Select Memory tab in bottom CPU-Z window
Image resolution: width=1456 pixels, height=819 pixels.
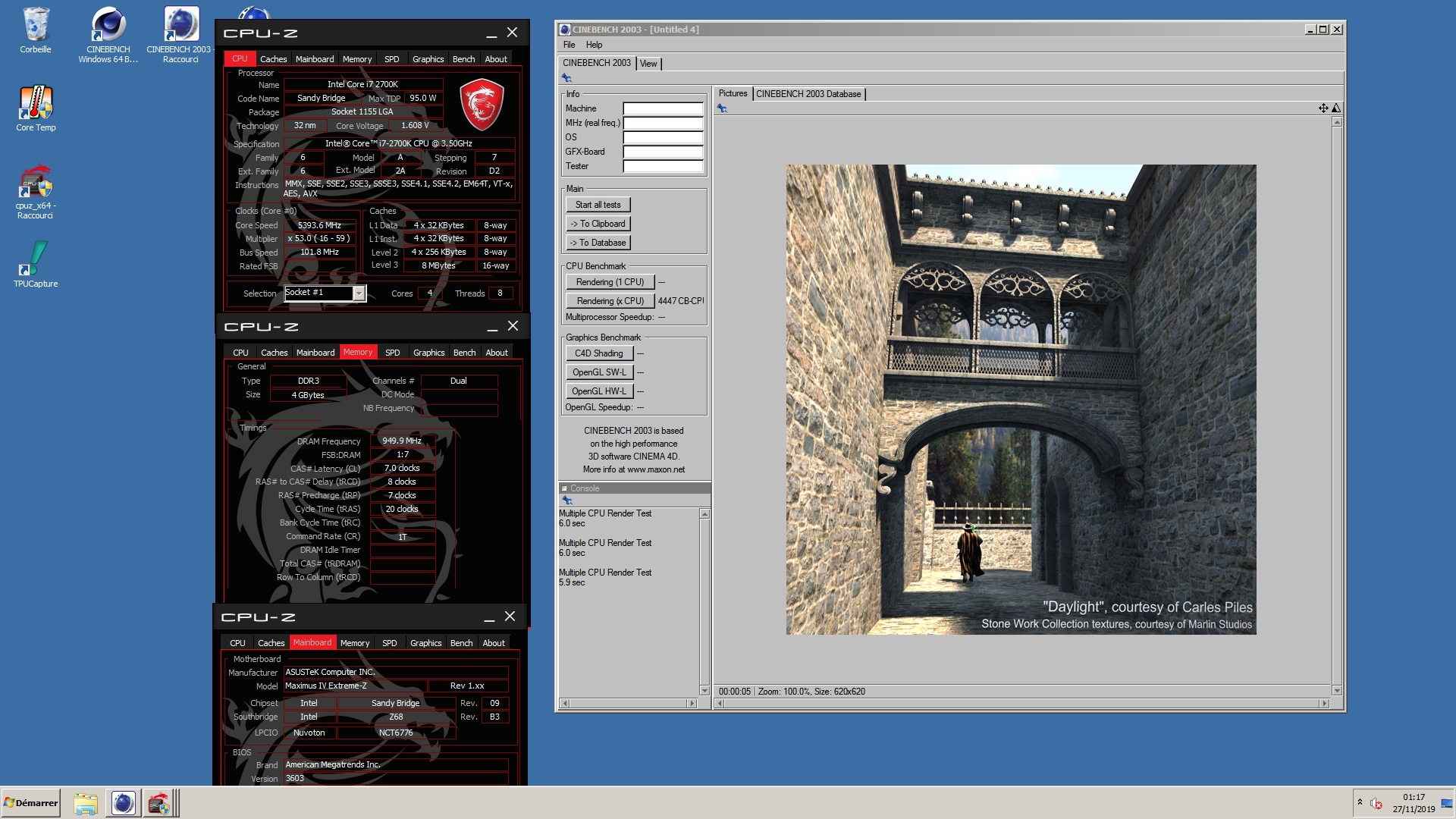(x=355, y=643)
